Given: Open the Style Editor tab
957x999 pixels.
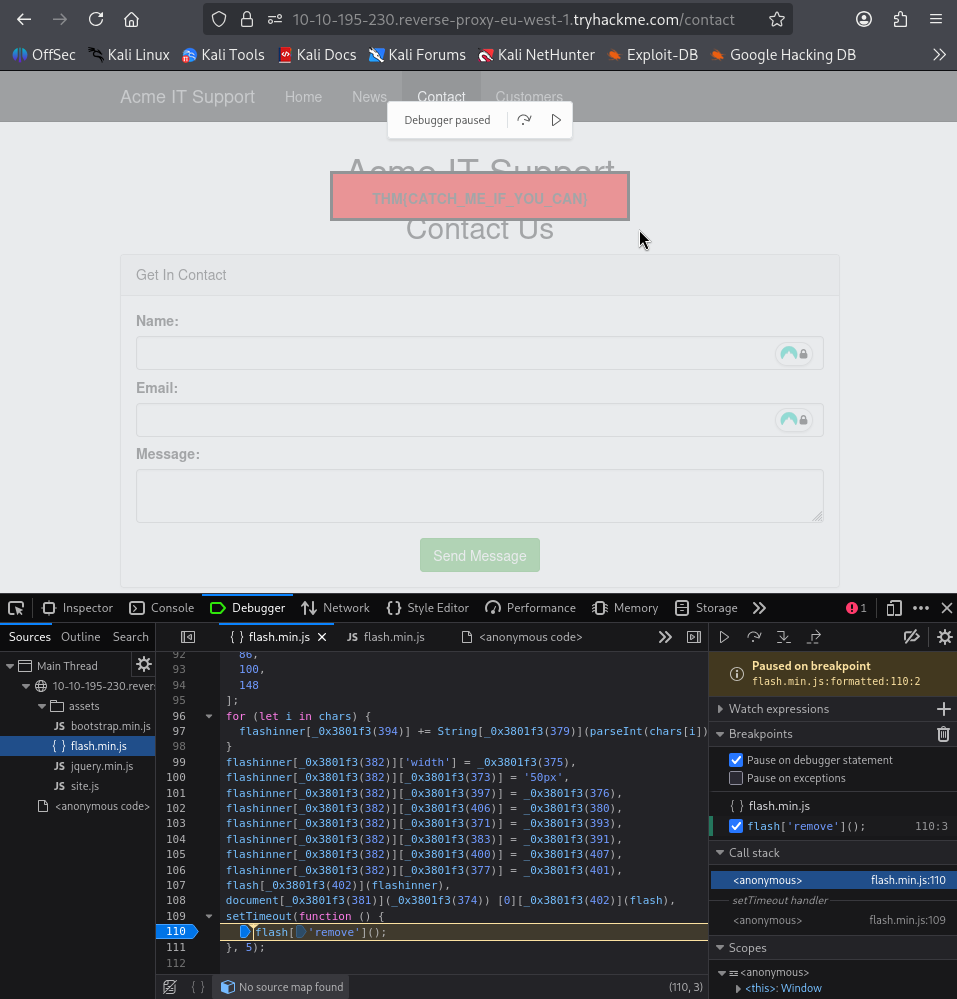Looking at the screenshot, I should click(428, 608).
